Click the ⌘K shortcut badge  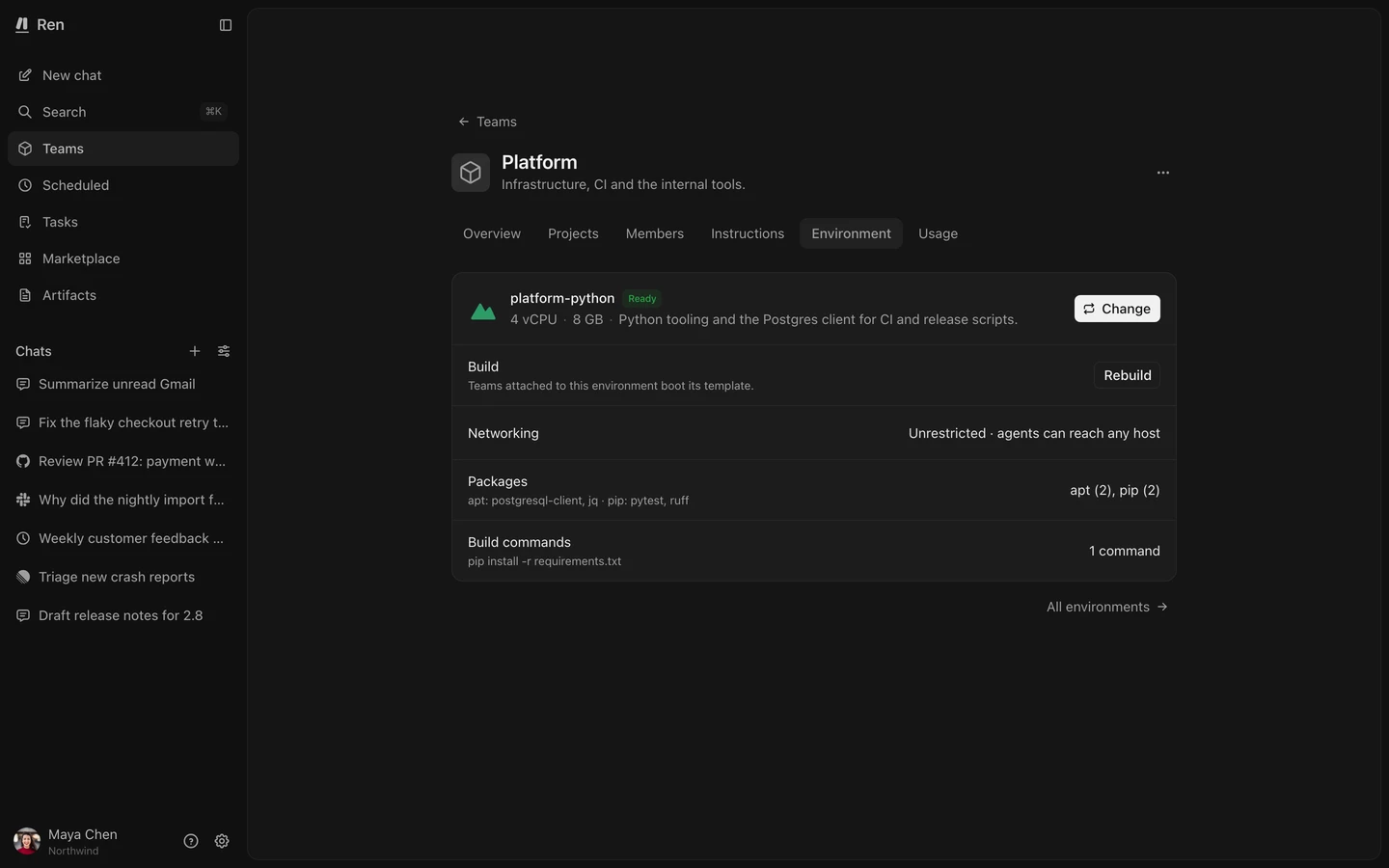[213, 112]
